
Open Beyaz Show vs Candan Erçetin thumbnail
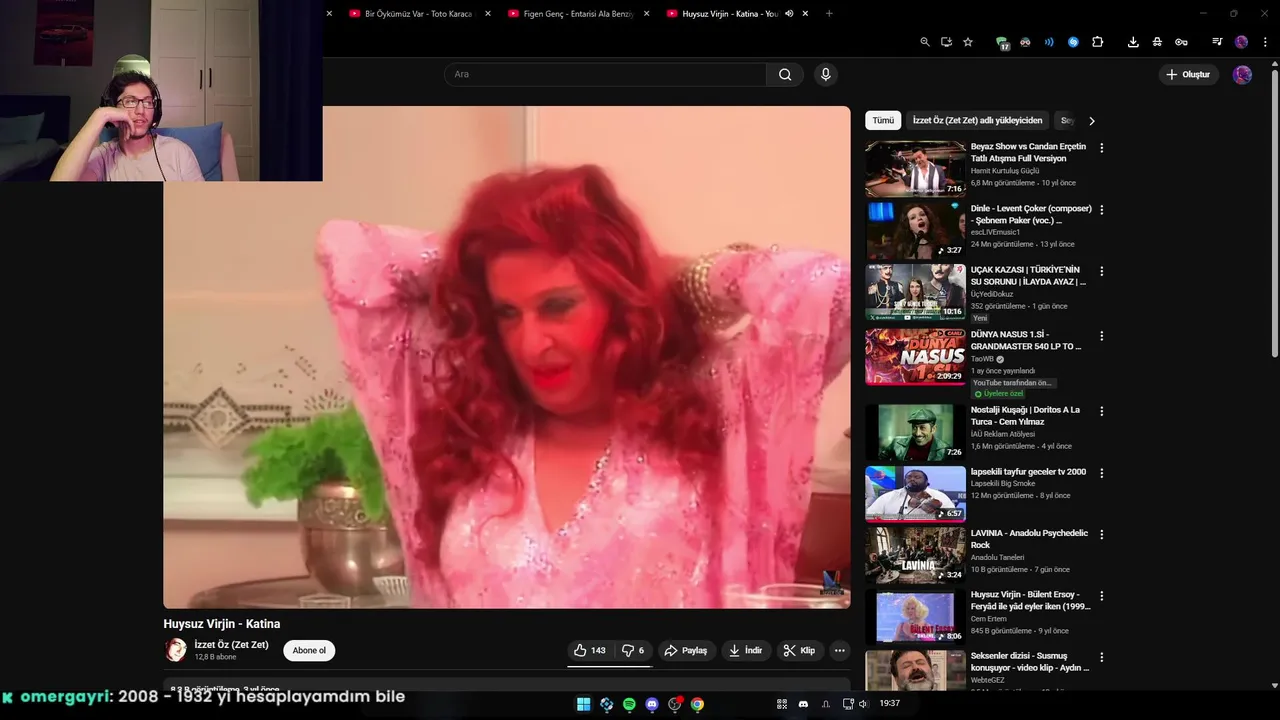tap(915, 168)
